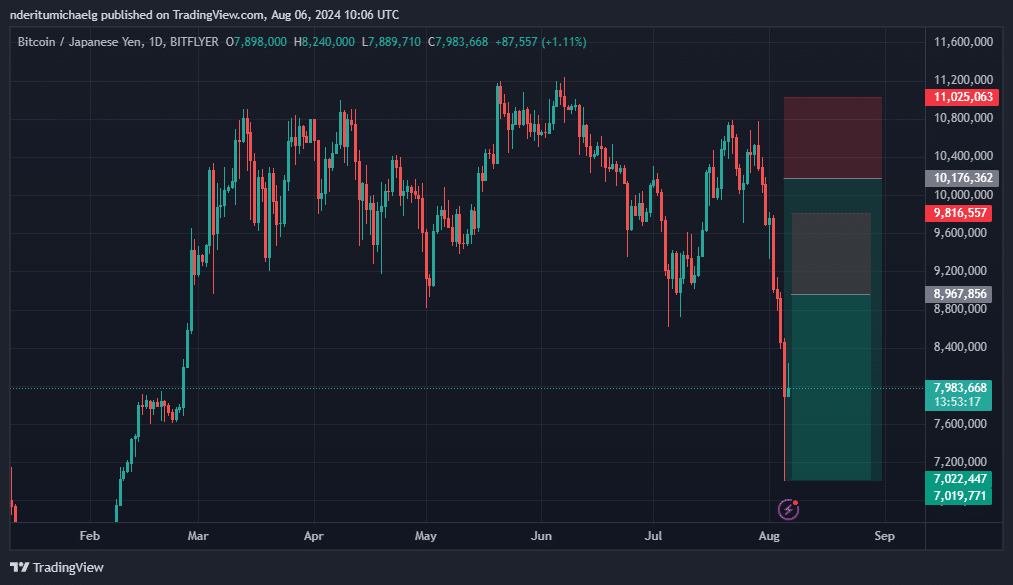Select the grey stop zone of inner position

tap(831, 254)
